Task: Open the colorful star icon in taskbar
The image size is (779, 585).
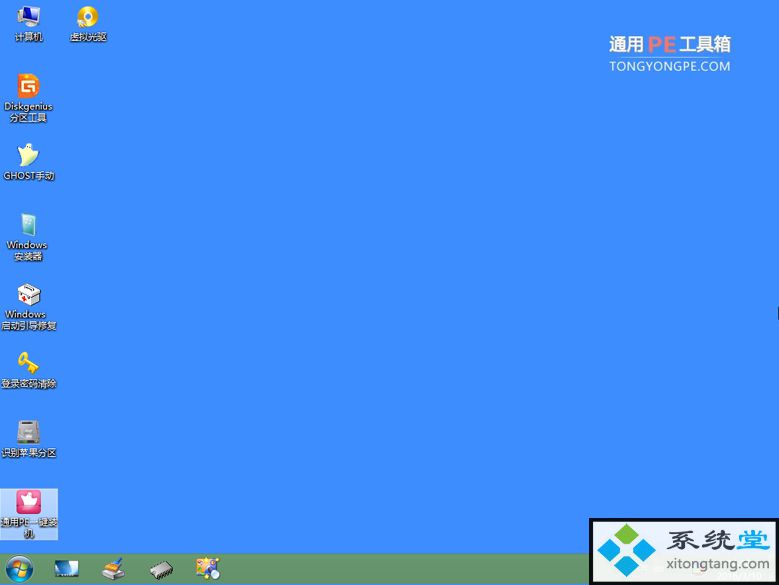Action: pyautogui.click(x=208, y=569)
